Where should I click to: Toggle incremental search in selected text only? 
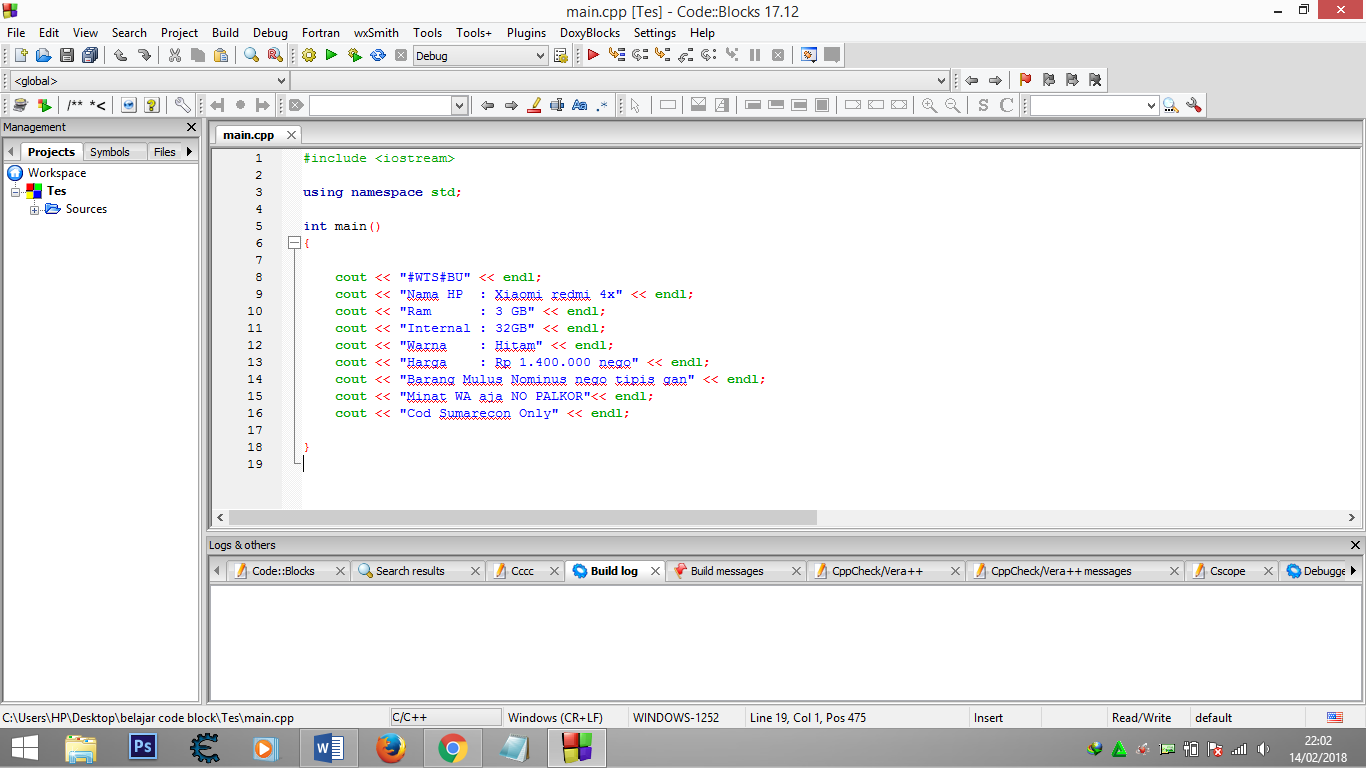[x=557, y=105]
